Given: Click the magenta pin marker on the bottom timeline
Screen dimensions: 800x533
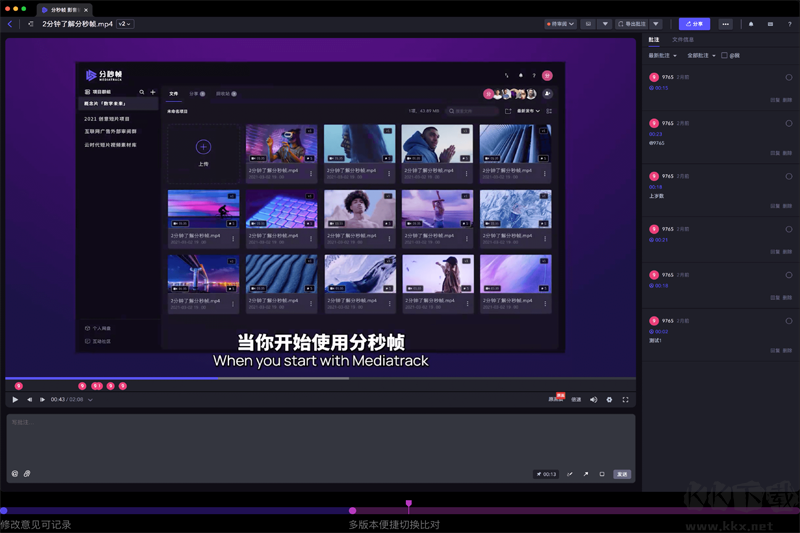Looking at the screenshot, I should point(409,504).
